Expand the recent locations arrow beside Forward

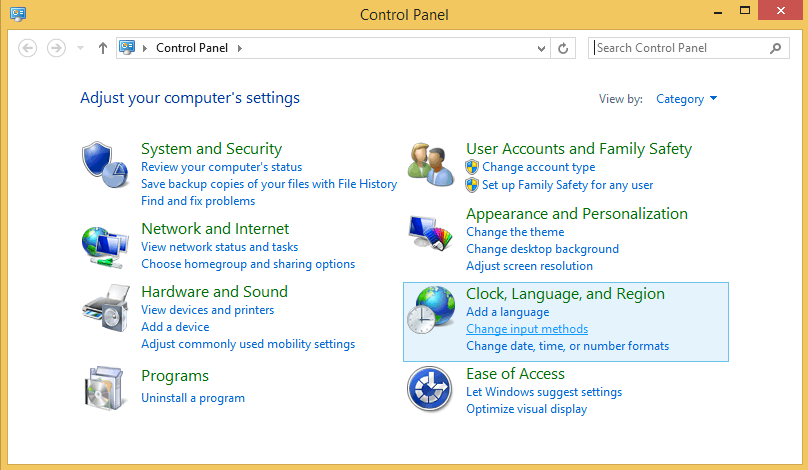(80, 48)
